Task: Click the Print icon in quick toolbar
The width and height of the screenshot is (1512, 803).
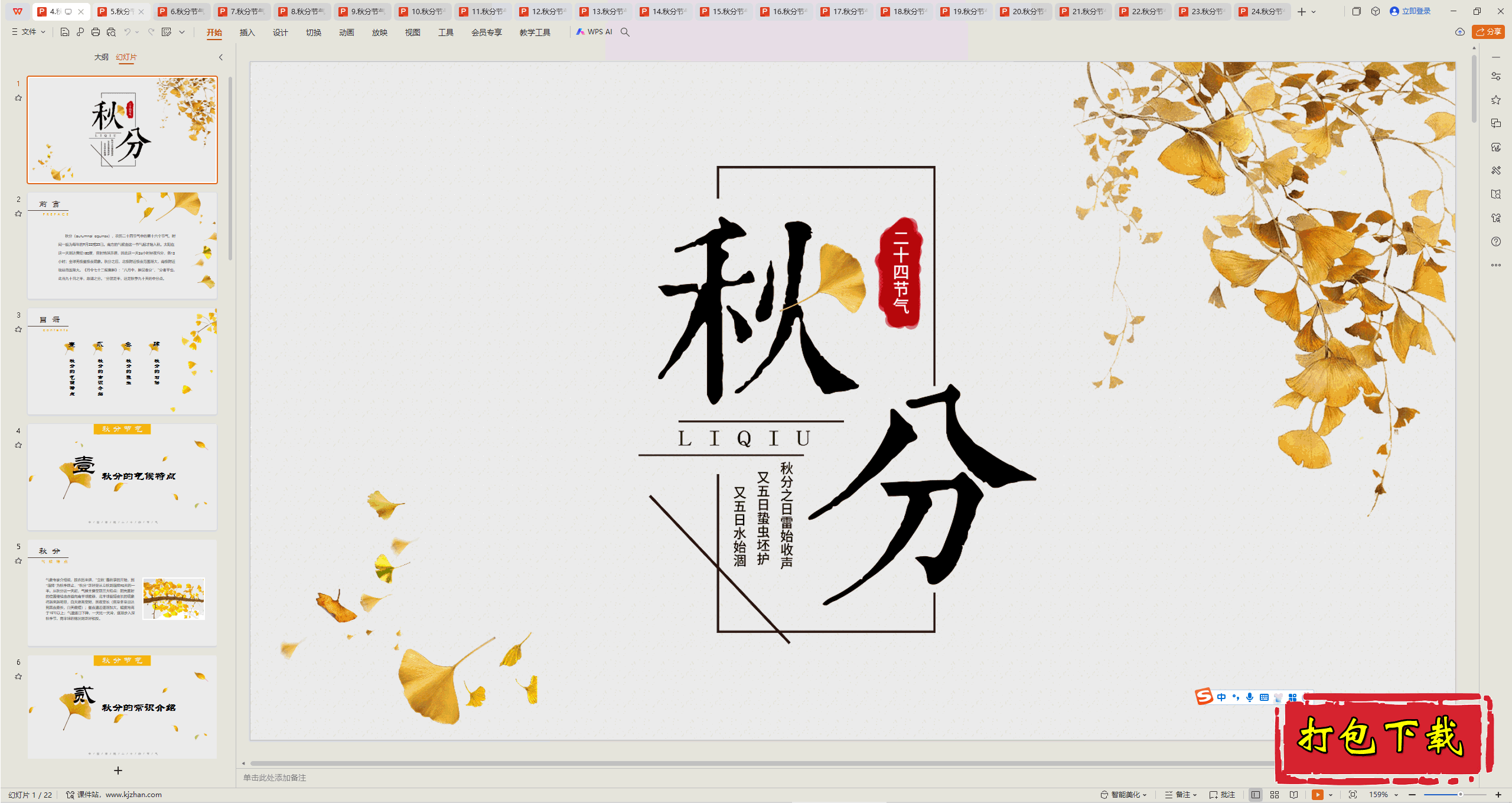Action: pos(96,32)
